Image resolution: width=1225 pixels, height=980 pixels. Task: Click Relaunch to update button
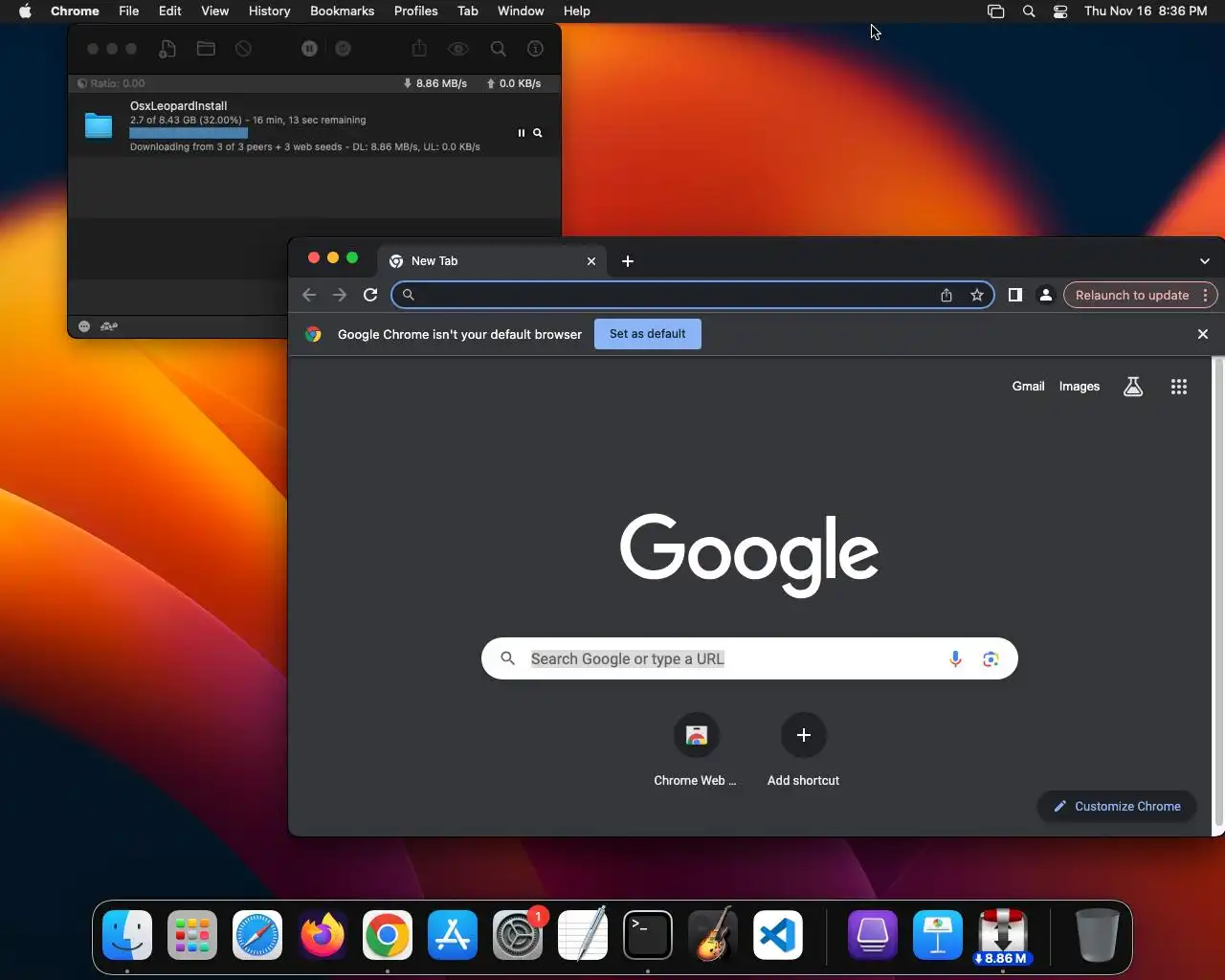coord(1132,295)
